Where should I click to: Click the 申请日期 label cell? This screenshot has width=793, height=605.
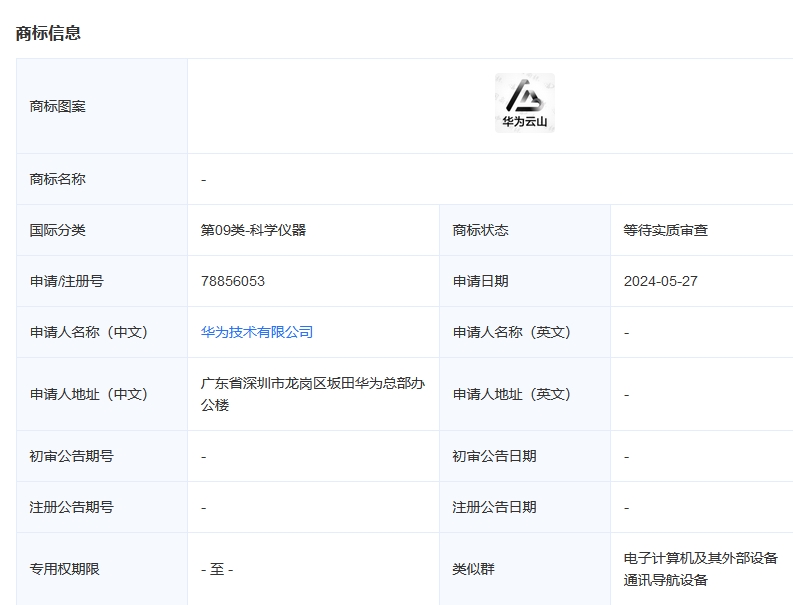(x=480, y=281)
